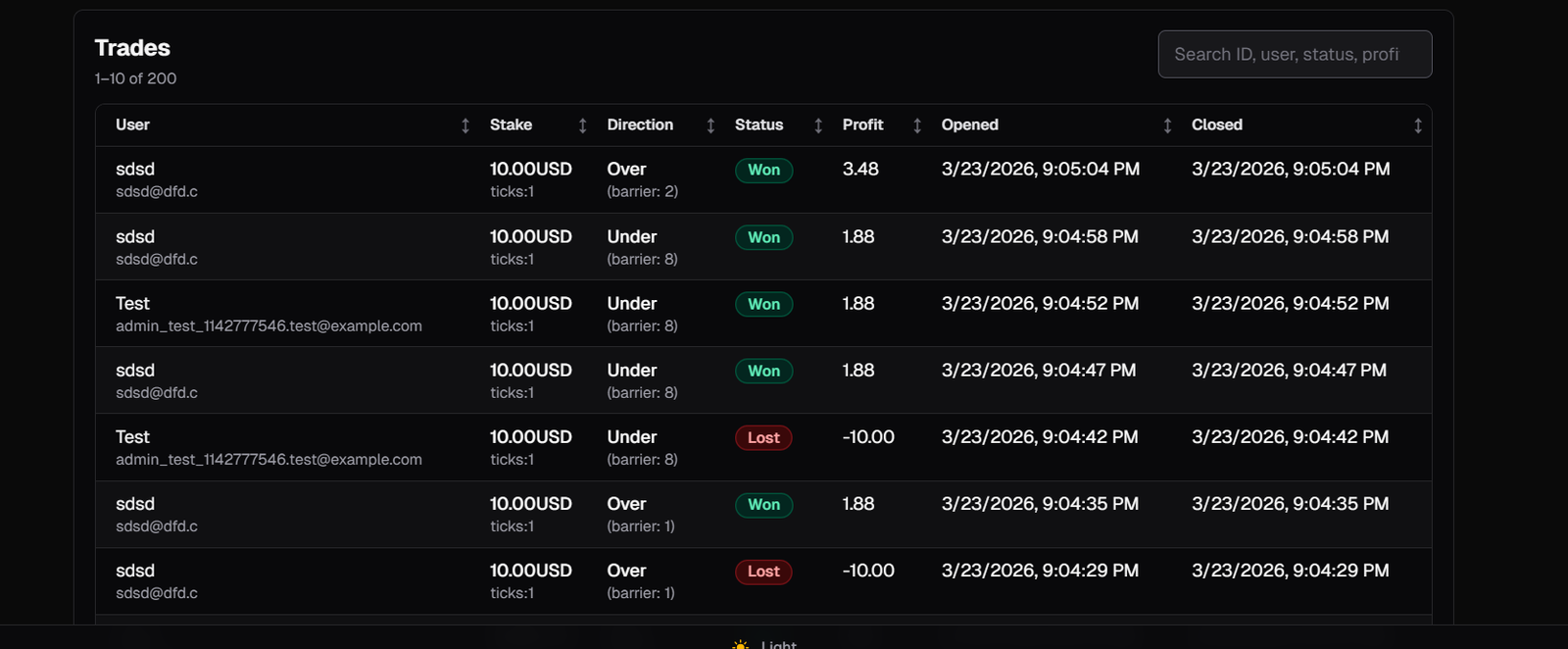Viewport: 1568px width, 649px height.
Task: Click sdsd user in the 9:05:04 PM row
Action: tap(135, 170)
